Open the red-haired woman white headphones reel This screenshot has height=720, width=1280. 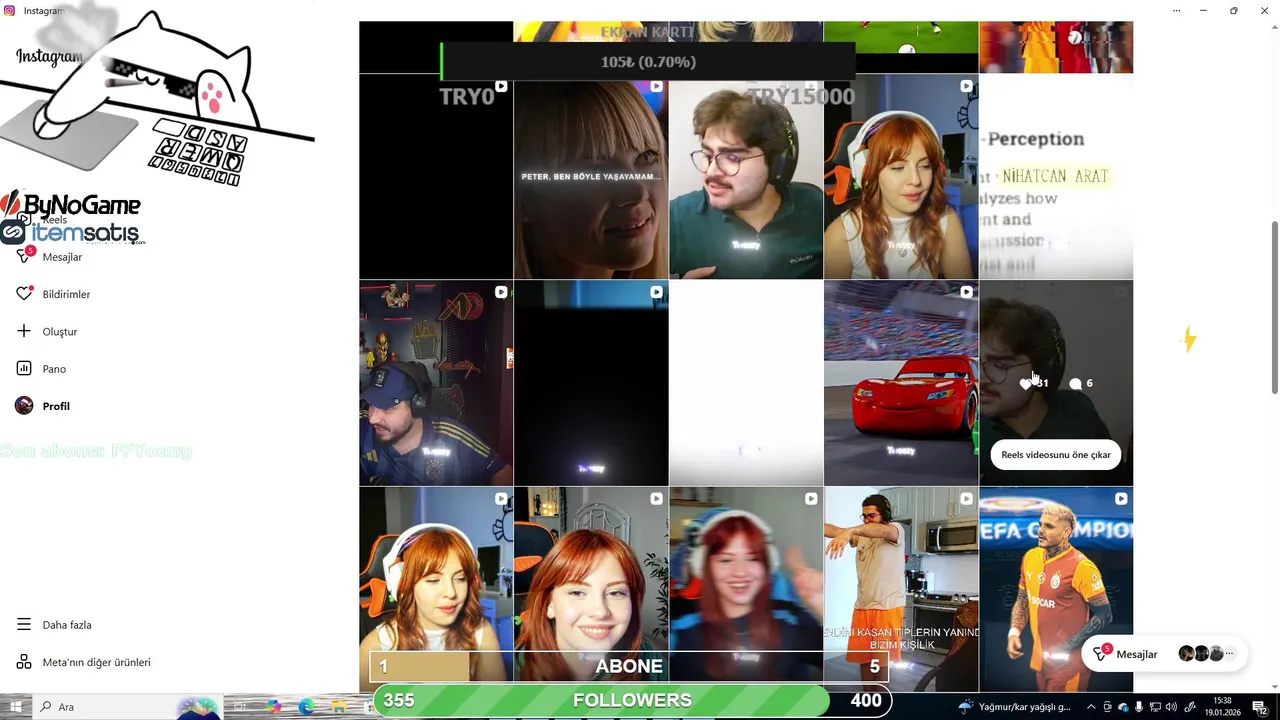tap(901, 176)
